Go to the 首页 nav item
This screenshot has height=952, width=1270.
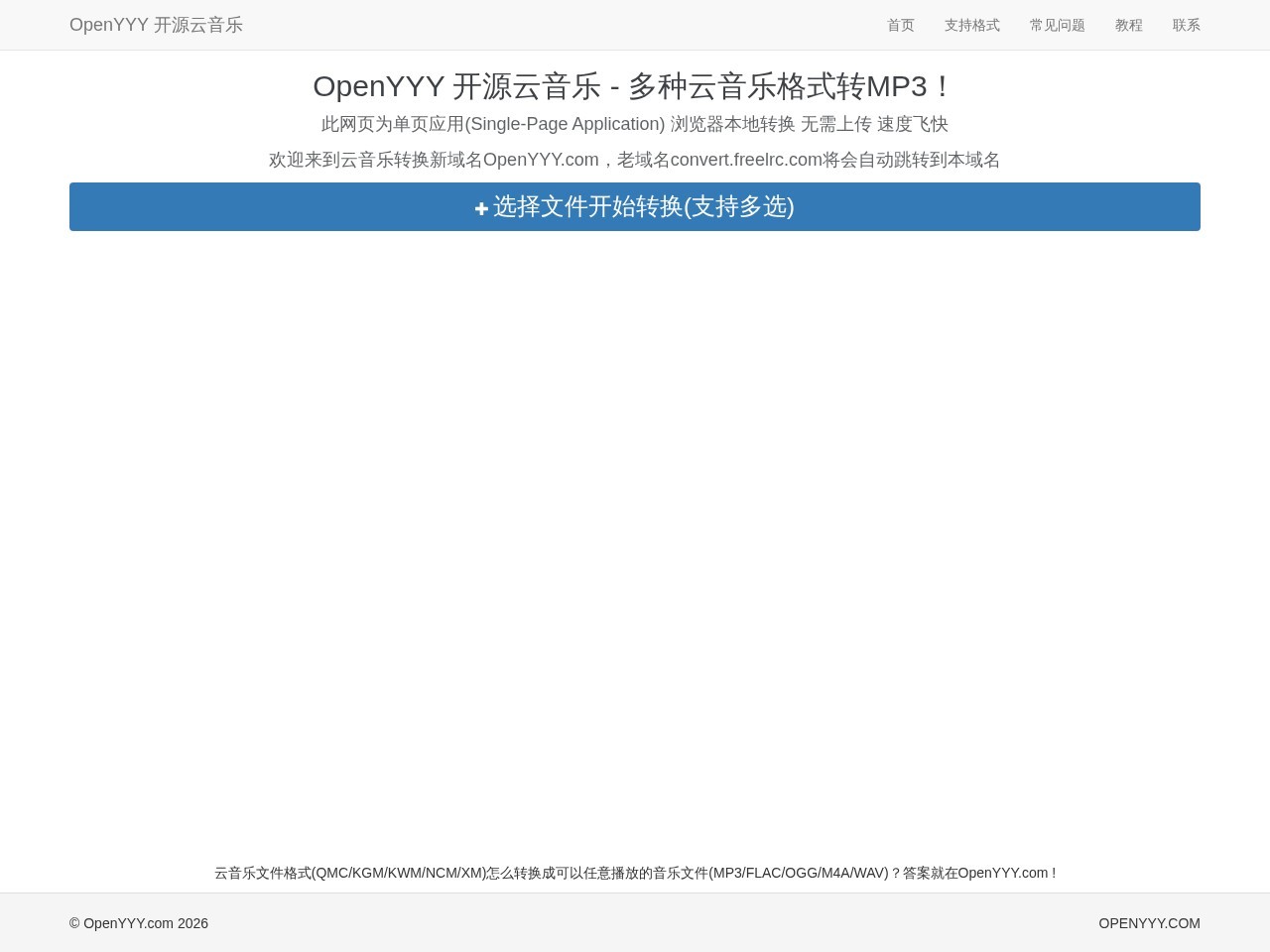[900, 25]
